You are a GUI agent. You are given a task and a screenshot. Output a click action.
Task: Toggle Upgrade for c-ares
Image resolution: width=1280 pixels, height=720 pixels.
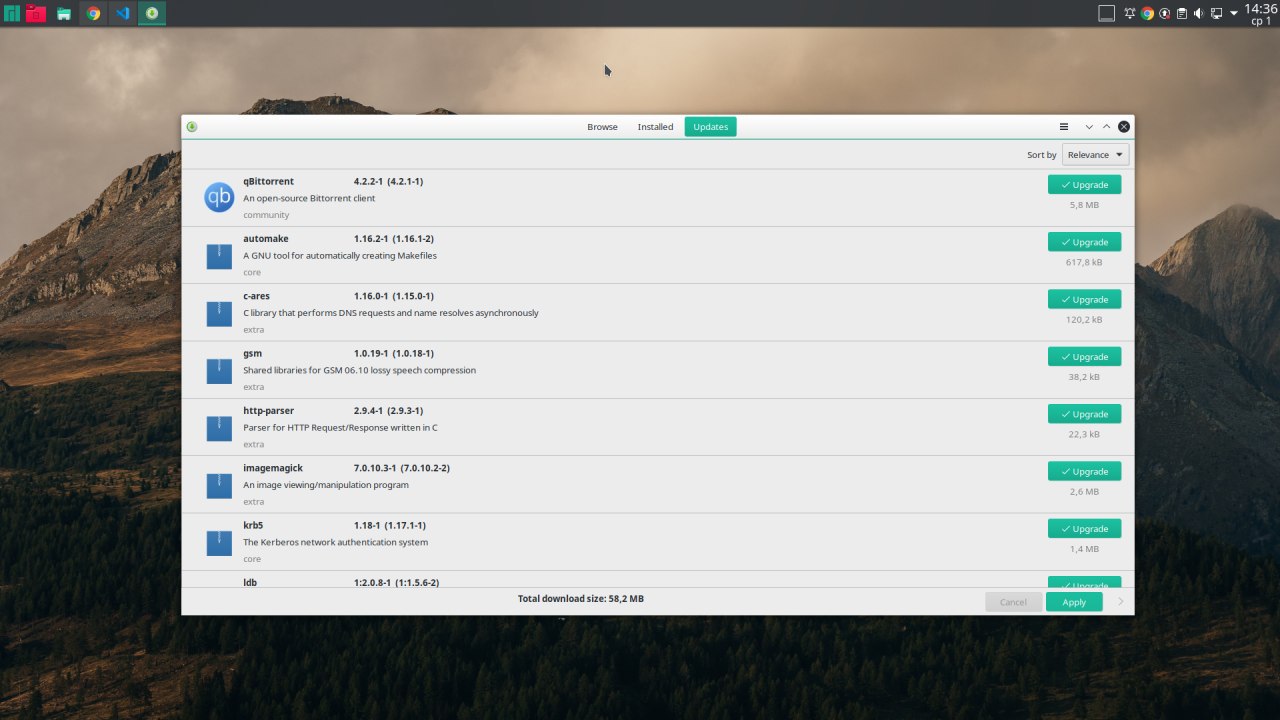pyautogui.click(x=1084, y=299)
